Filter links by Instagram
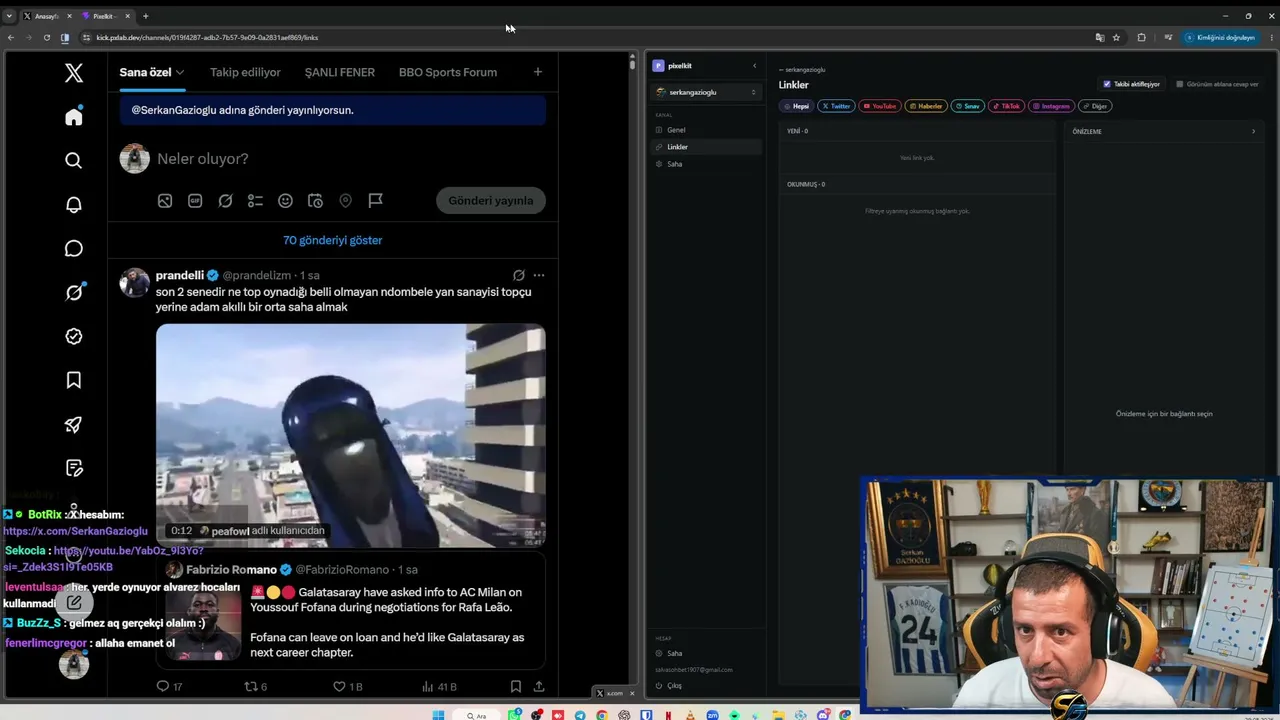This screenshot has width=1280, height=720. (x=1052, y=106)
